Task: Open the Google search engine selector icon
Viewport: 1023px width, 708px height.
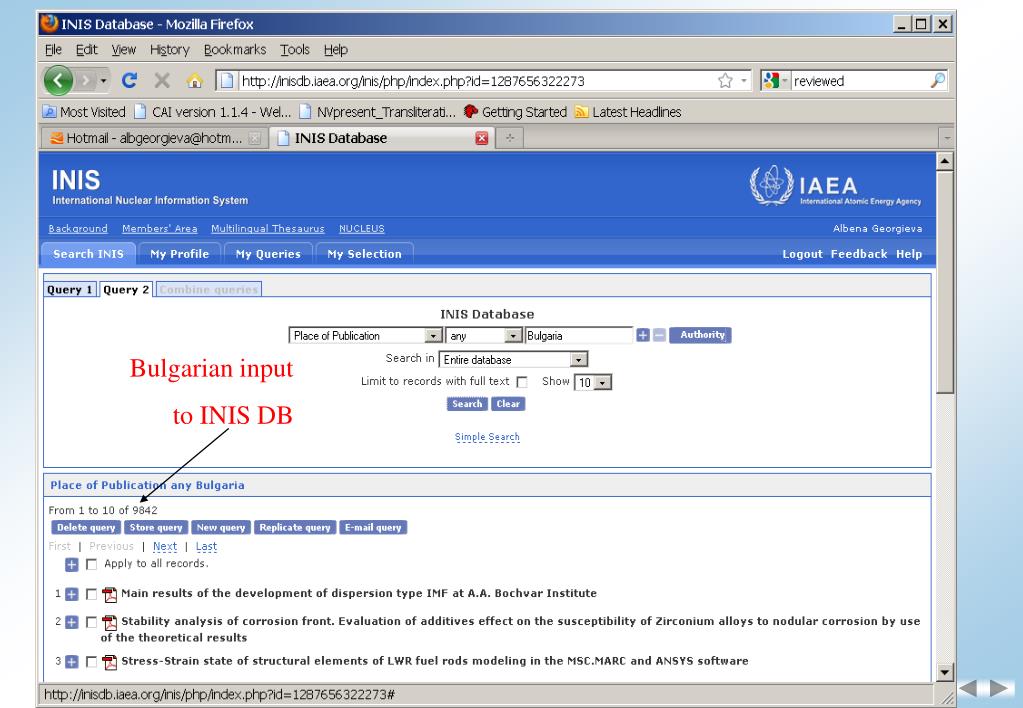Action: [771, 81]
